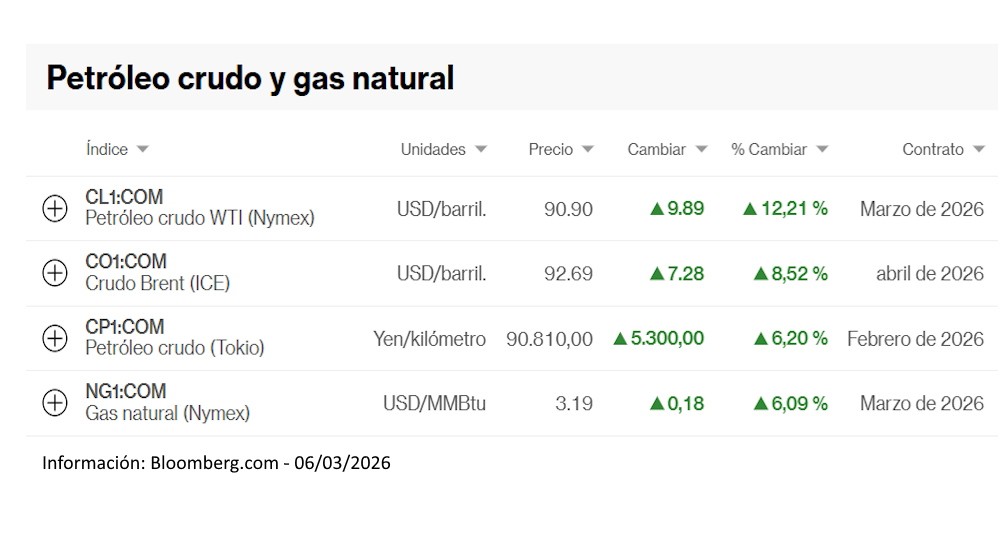Sort by Cambiar column arrow

(x=701, y=149)
